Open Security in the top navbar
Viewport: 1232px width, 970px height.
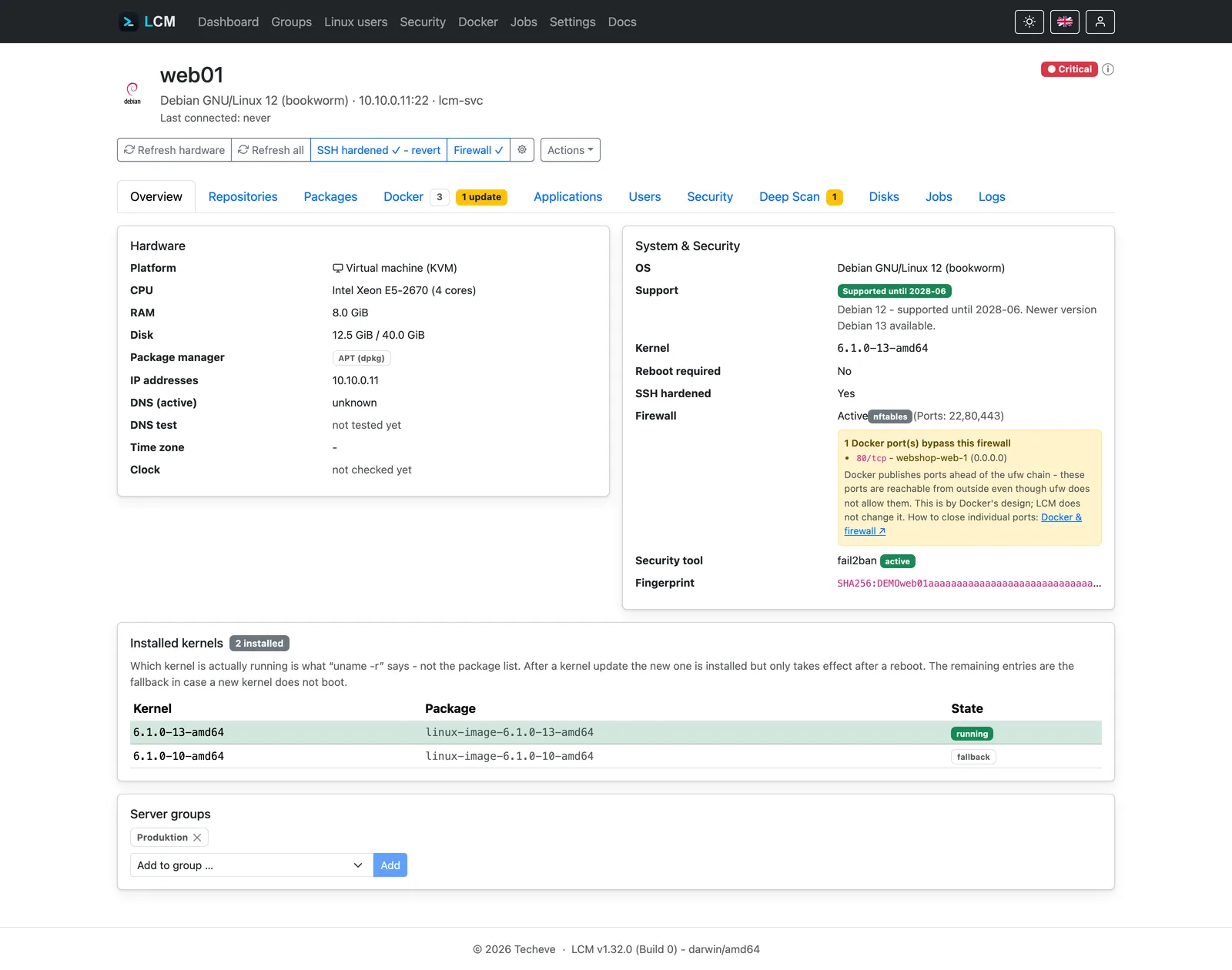[x=423, y=22]
